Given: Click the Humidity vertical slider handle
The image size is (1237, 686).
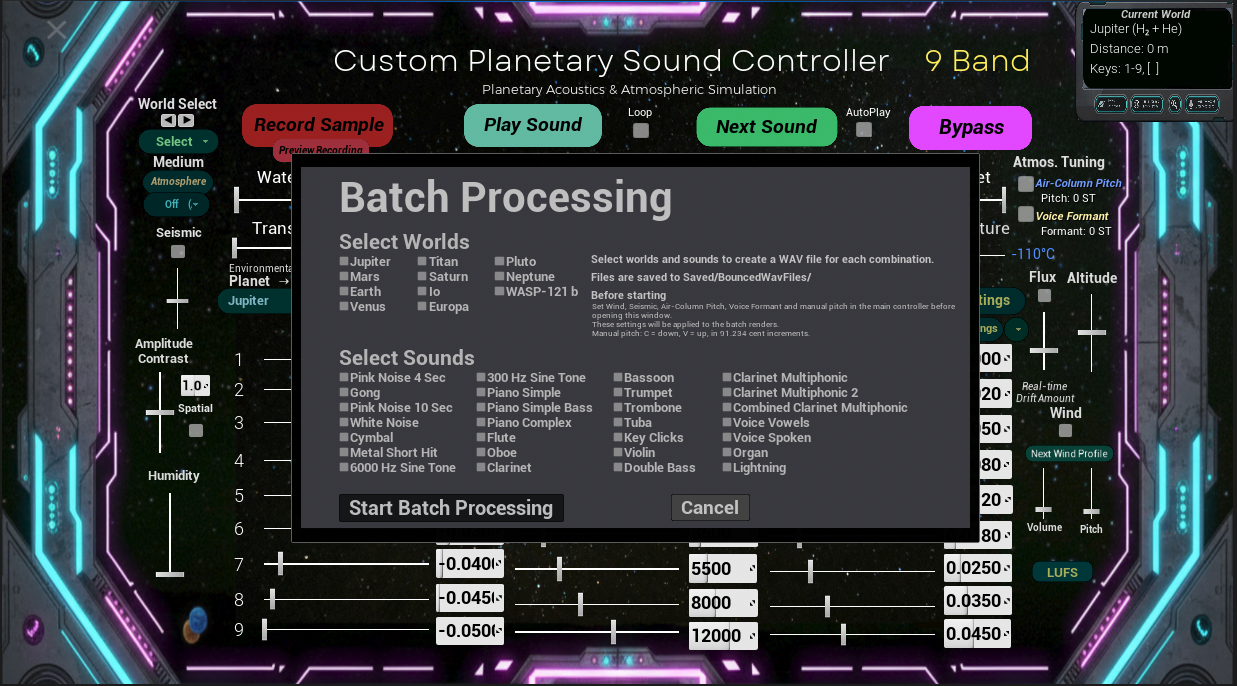Looking at the screenshot, I should [170, 574].
